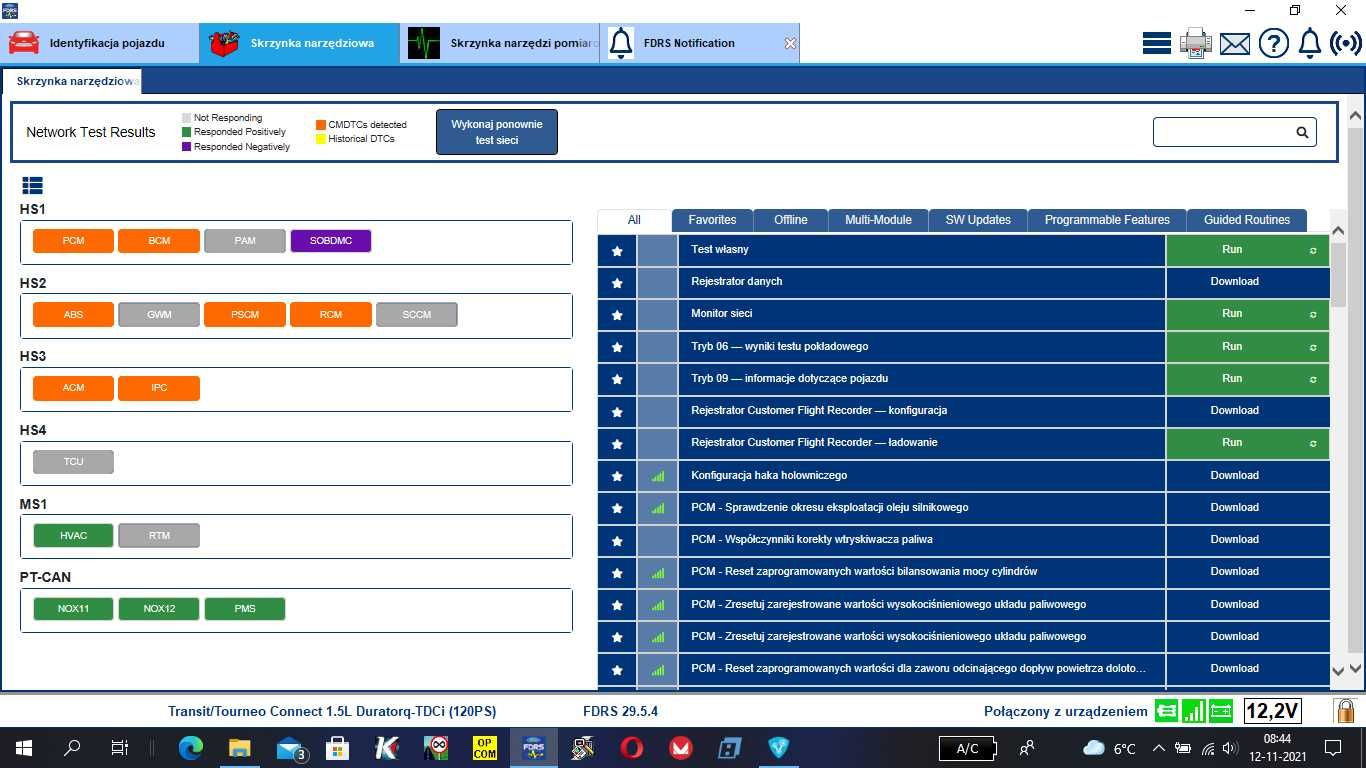Select the RCM module
The width and height of the screenshot is (1366, 768).
click(331, 315)
